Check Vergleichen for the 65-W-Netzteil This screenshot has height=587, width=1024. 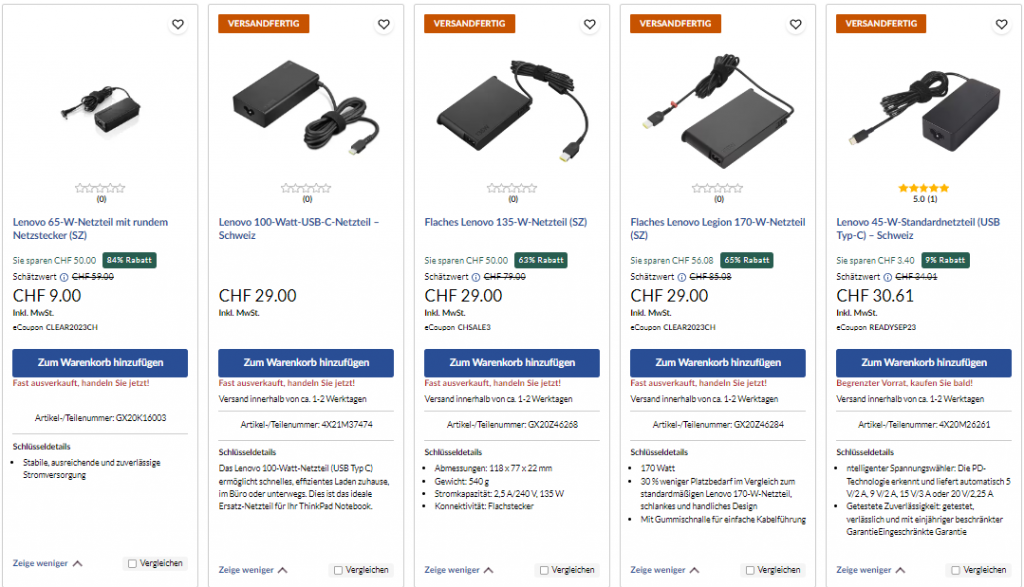(x=132, y=564)
